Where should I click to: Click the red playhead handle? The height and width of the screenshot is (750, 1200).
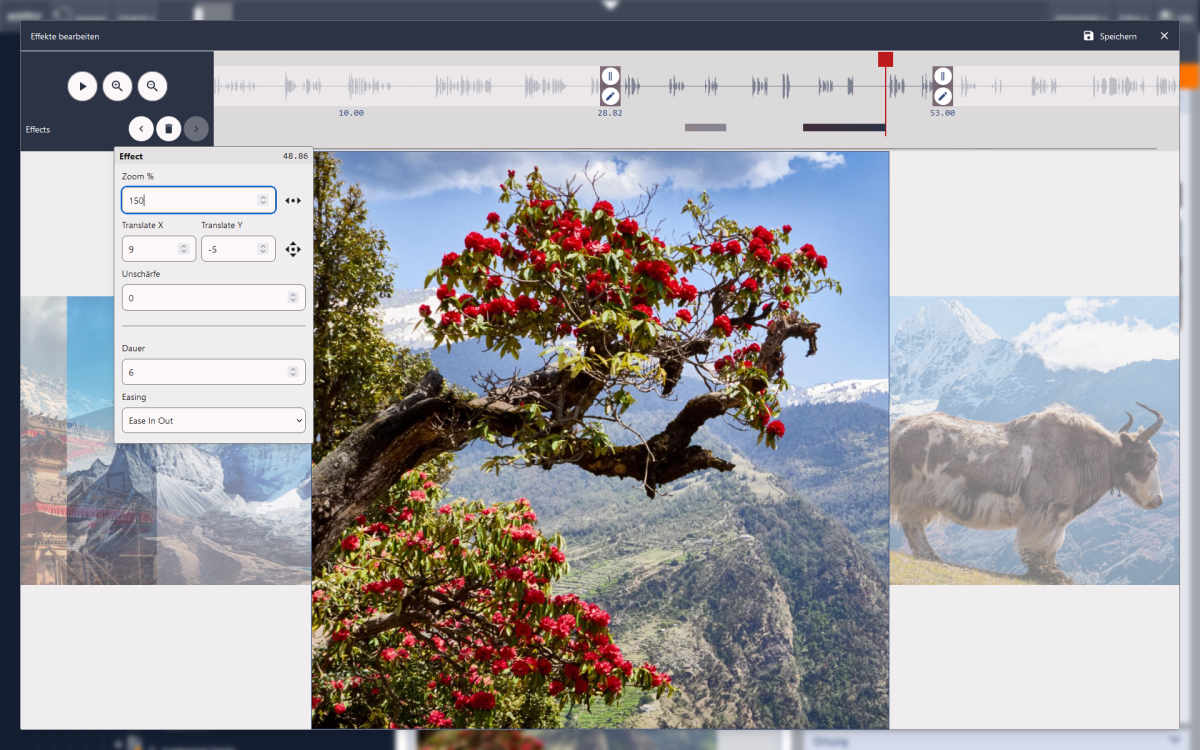pyautogui.click(x=885, y=60)
